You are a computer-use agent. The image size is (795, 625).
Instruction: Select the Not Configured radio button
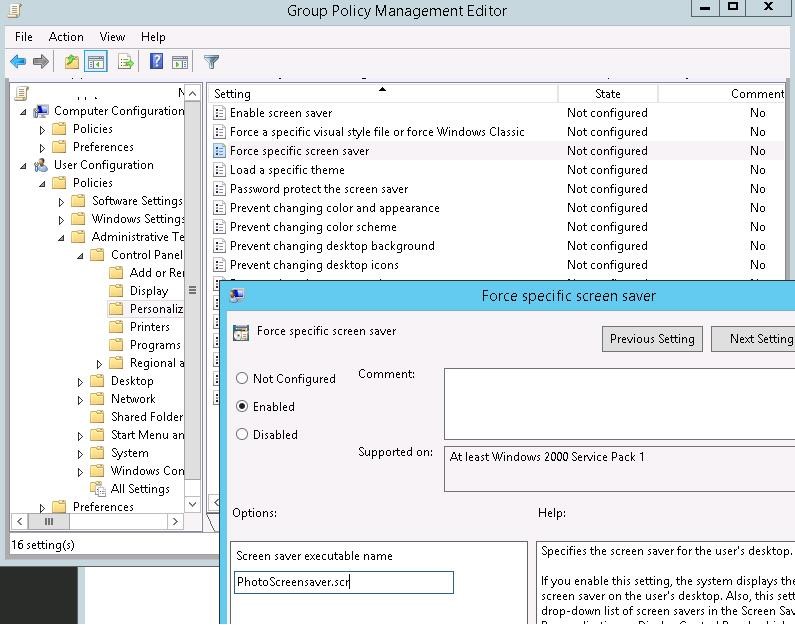tap(242, 379)
